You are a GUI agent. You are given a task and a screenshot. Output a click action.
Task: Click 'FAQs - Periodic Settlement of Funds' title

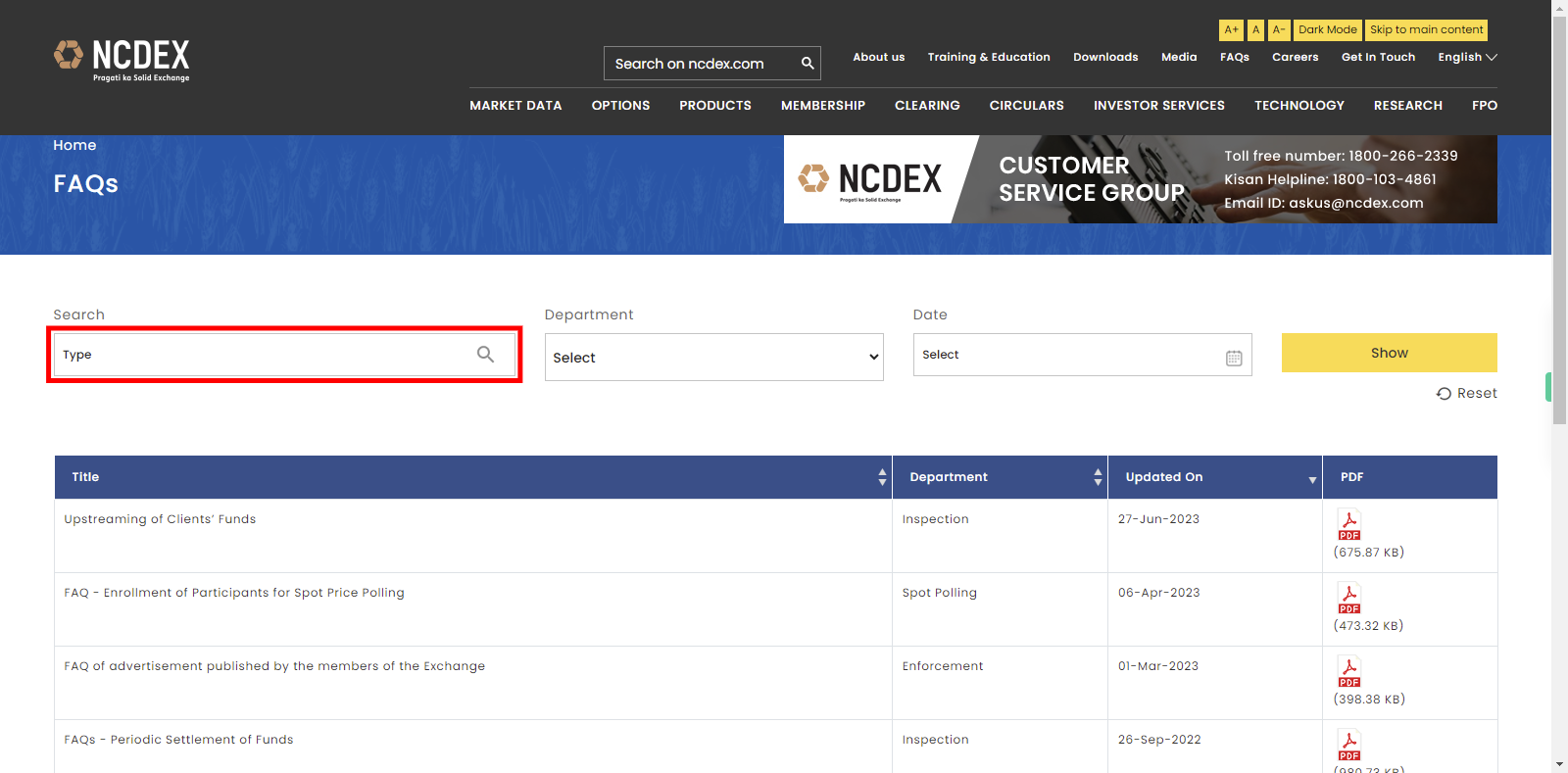pos(178,740)
